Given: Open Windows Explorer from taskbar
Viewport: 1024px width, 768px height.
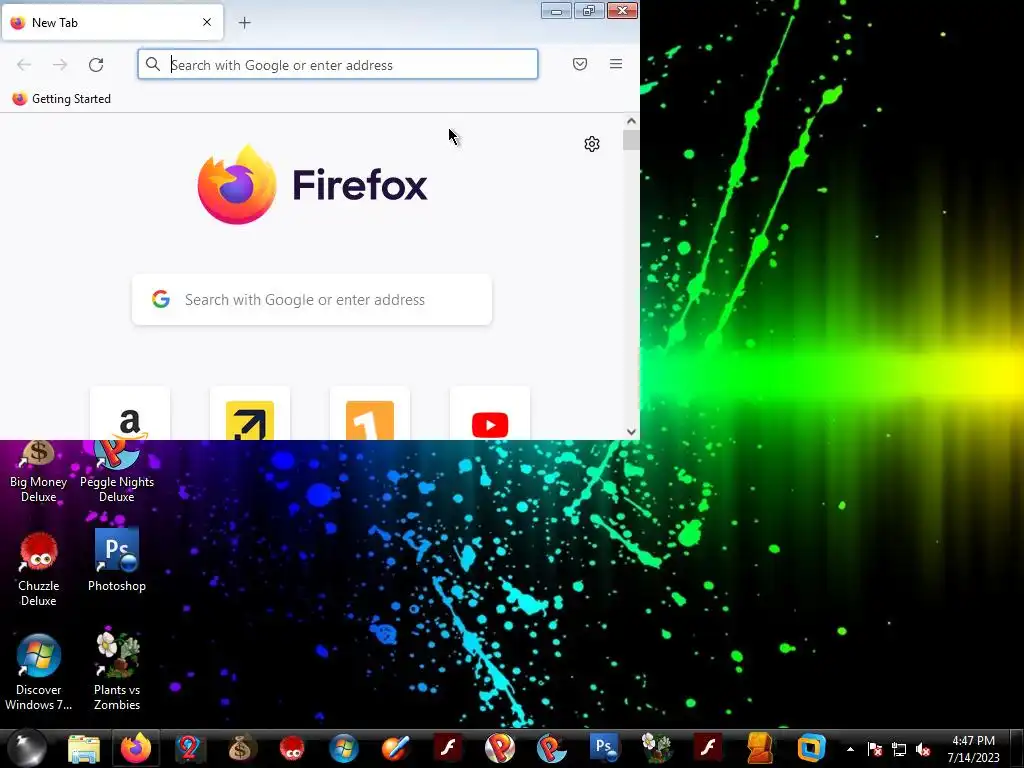Looking at the screenshot, I should [x=84, y=748].
